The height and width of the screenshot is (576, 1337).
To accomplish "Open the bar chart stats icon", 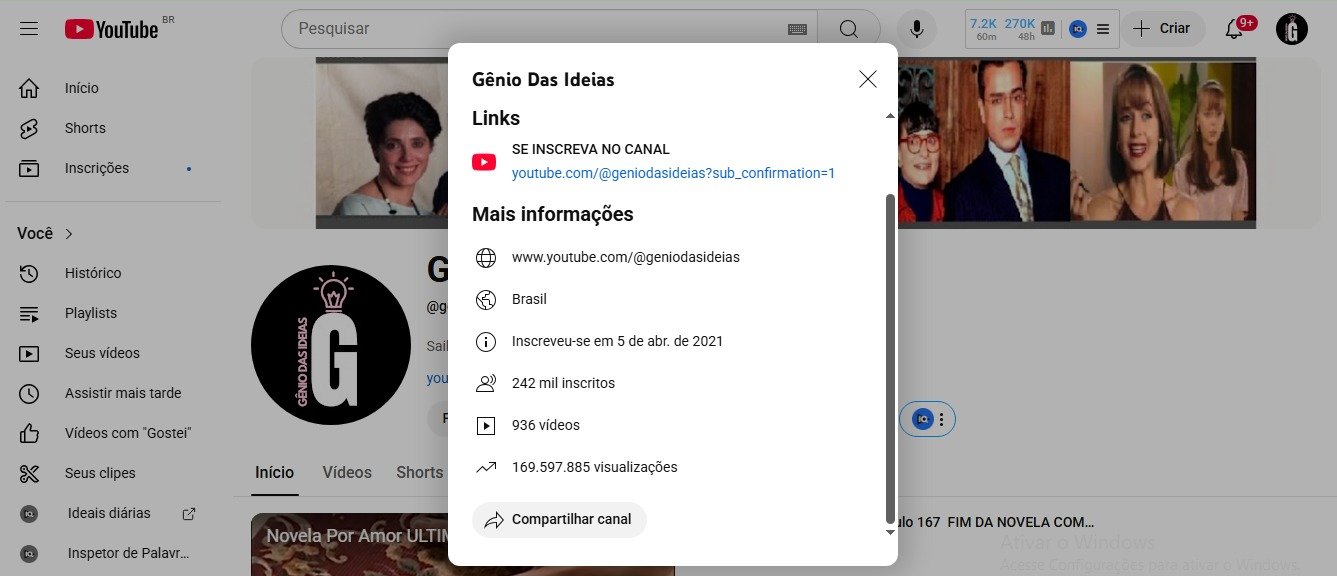I will pyautogui.click(x=1048, y=28).
